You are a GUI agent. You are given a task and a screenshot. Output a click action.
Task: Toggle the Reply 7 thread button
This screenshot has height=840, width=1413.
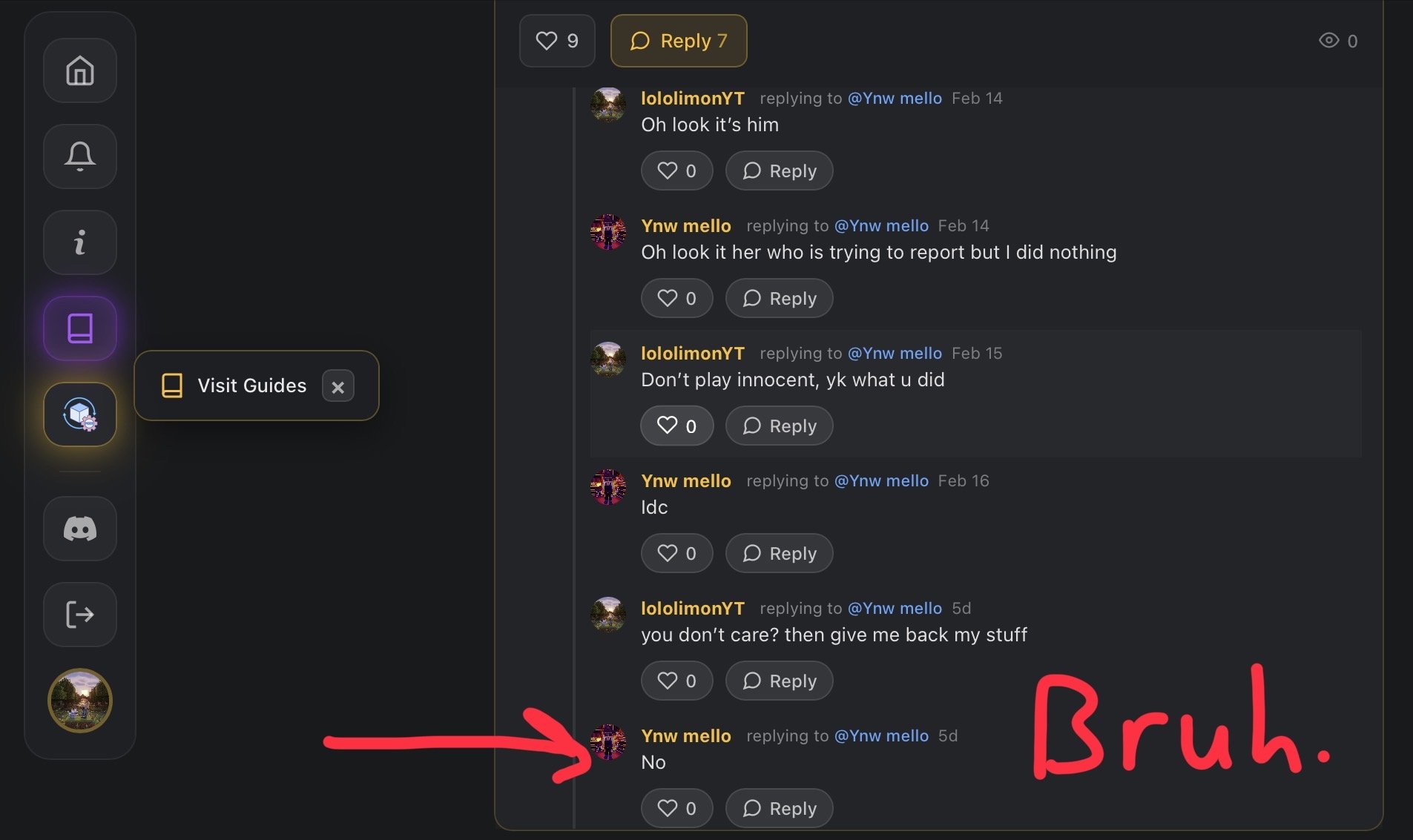click(678, 41)
